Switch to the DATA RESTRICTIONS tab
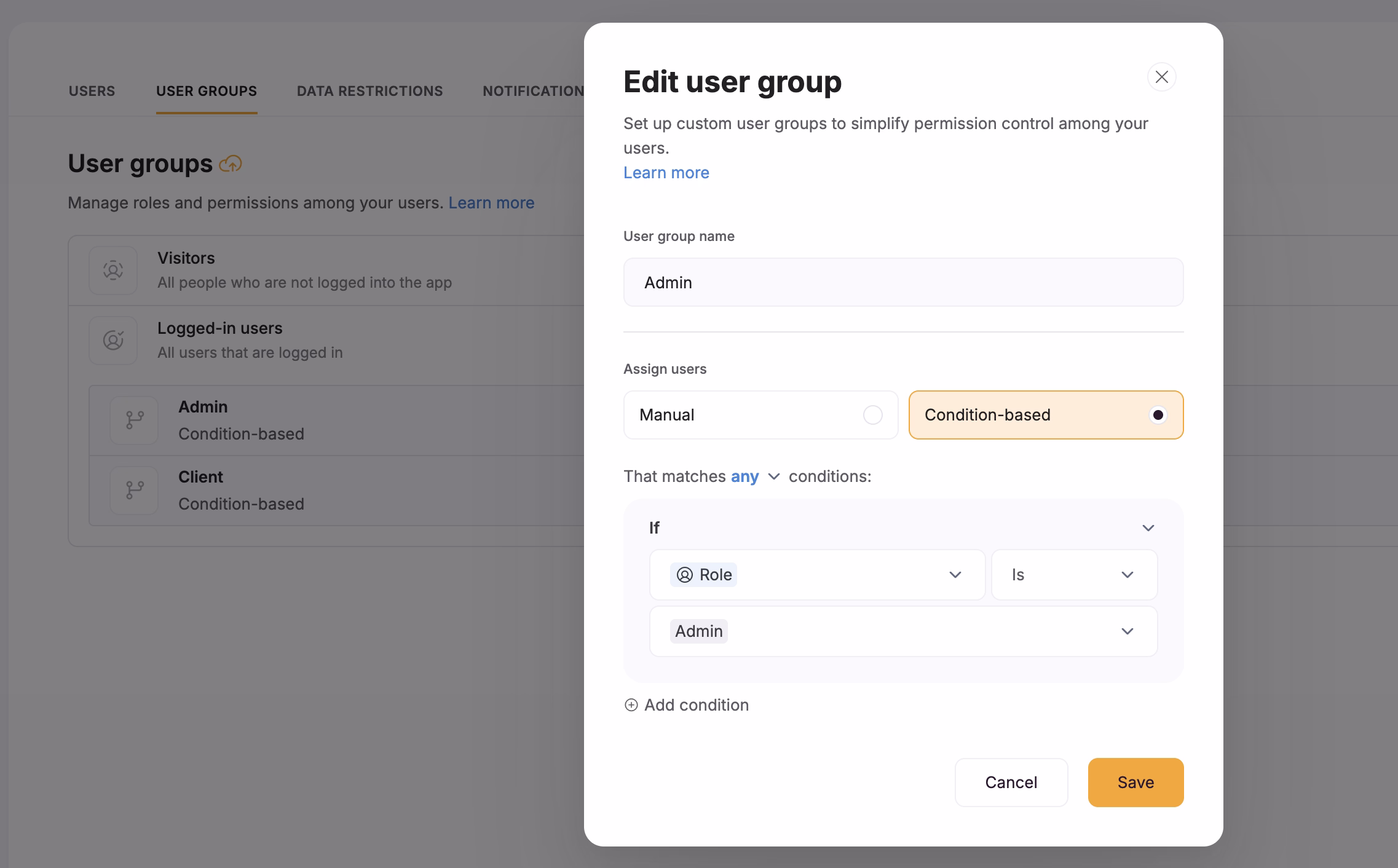Viewport: 1398px width, 868px height. [x=369, y=90]
